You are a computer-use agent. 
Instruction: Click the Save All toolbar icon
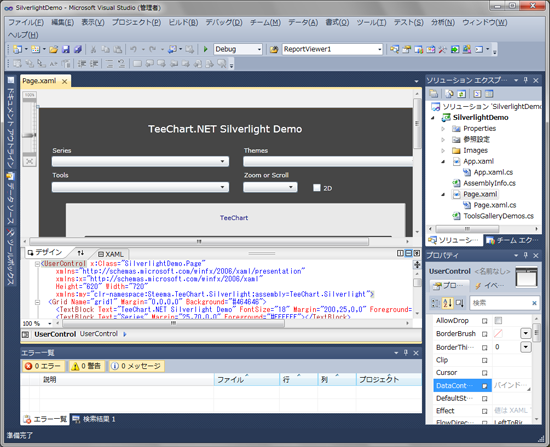coord(78,49)
